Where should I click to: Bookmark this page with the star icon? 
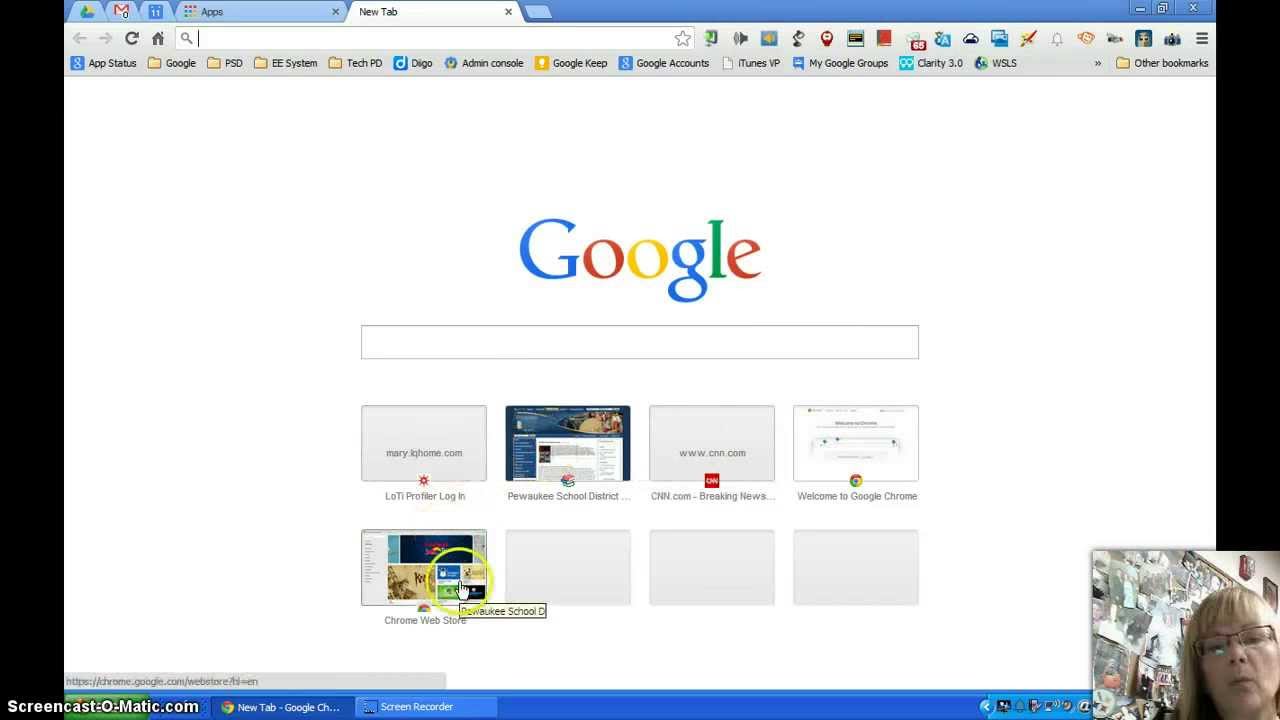click(x=682, y=38)
